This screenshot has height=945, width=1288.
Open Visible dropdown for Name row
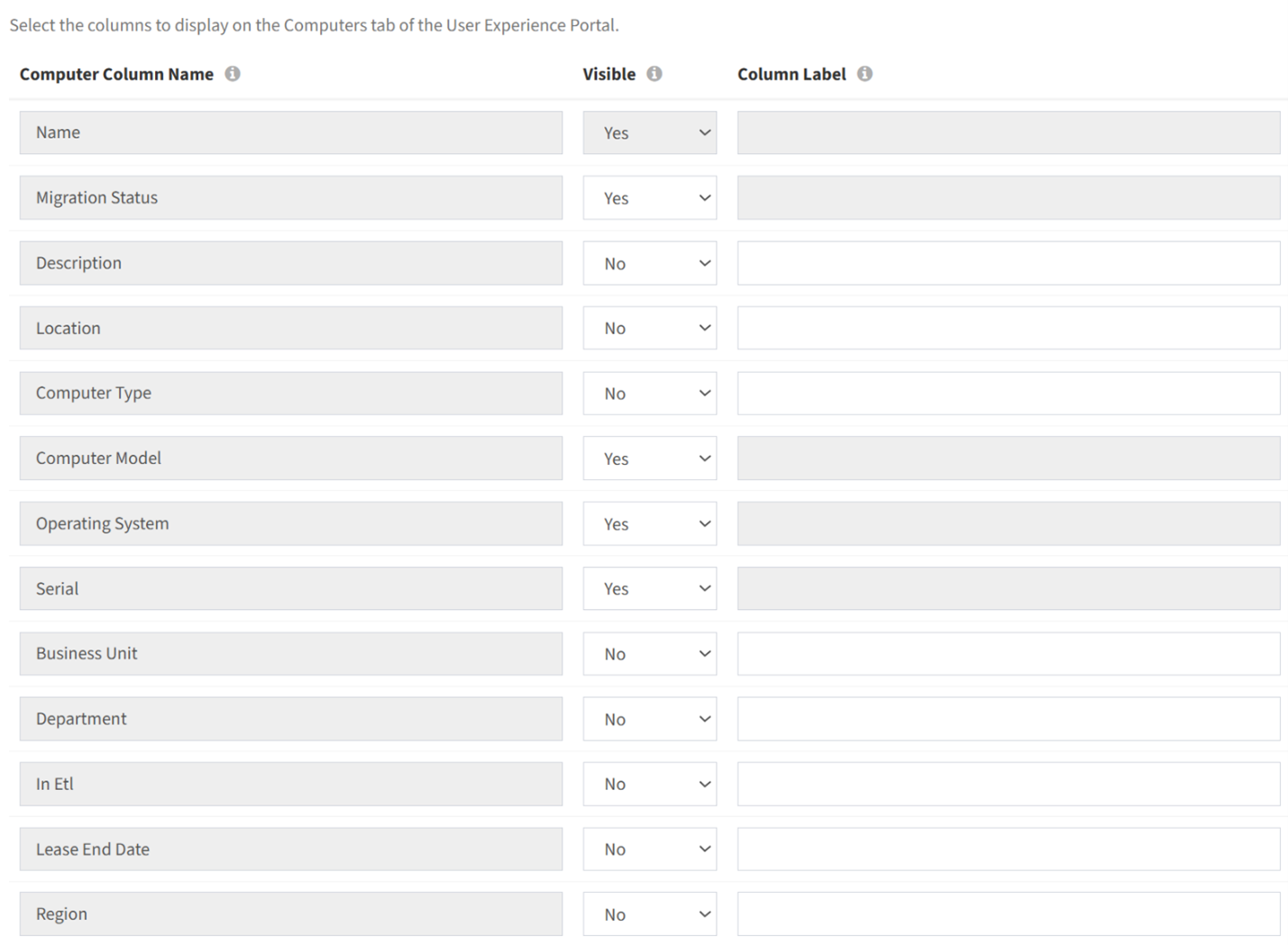pos(650,132)
